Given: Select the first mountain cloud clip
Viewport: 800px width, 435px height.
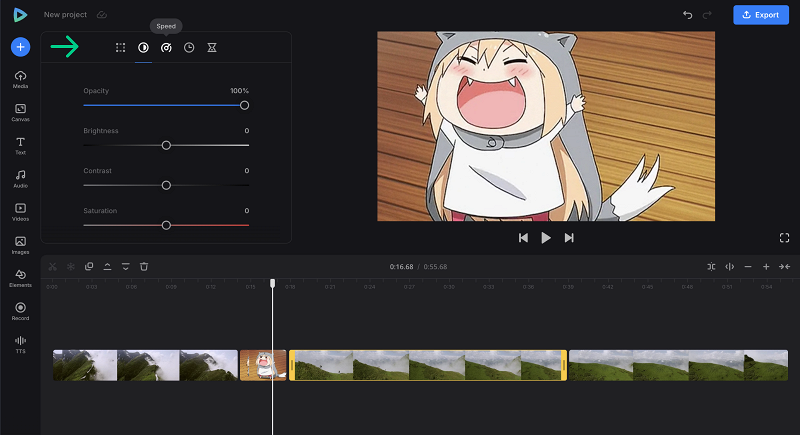Looking at the screenshot, I should tap(145, 365).
